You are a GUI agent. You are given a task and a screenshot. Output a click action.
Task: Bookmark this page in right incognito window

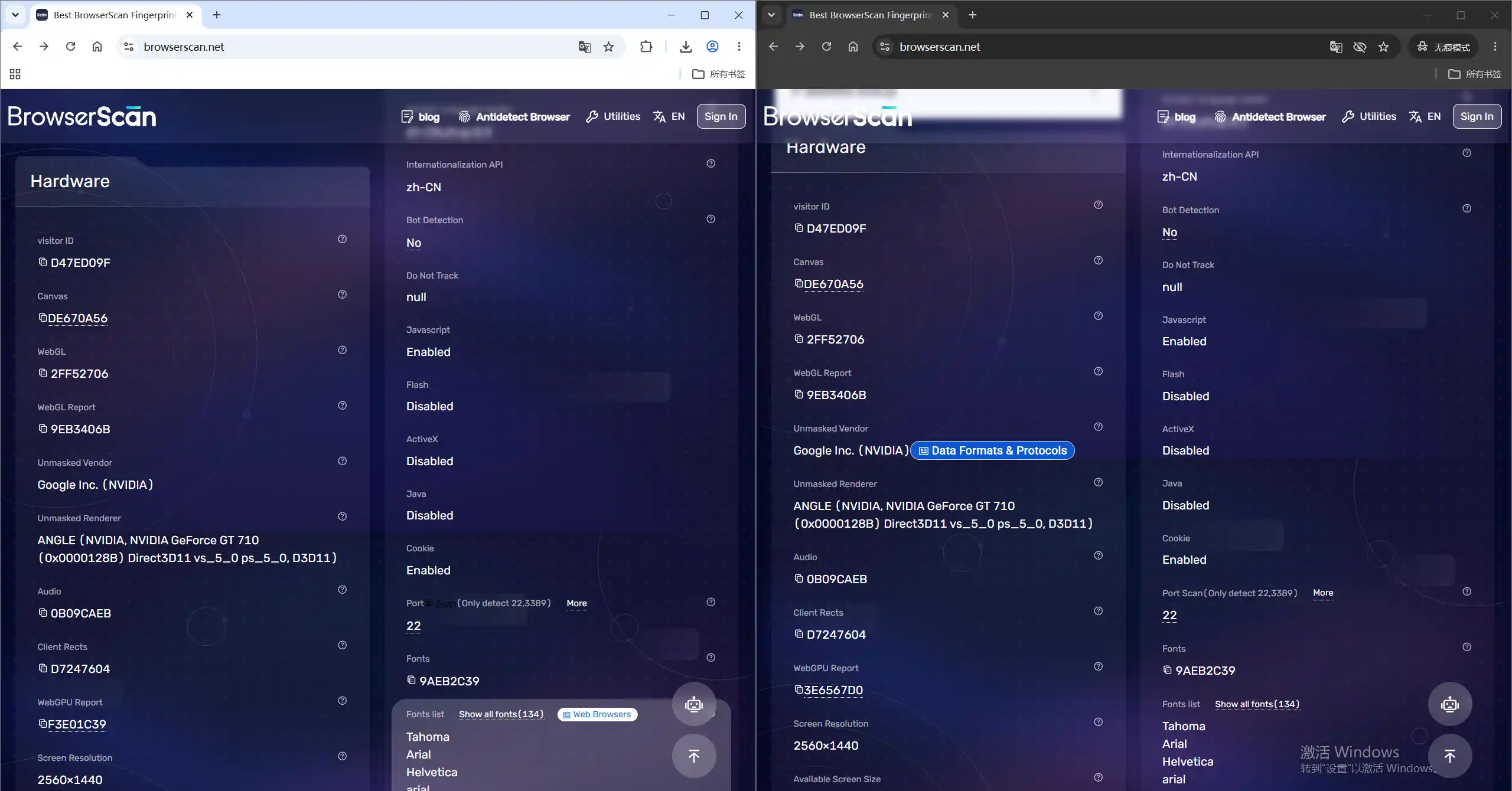(1383, 47)
